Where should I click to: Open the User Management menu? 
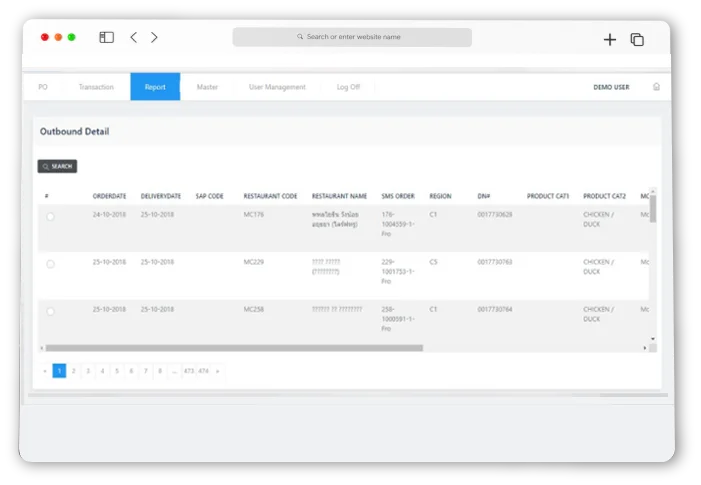click(277, 87)
